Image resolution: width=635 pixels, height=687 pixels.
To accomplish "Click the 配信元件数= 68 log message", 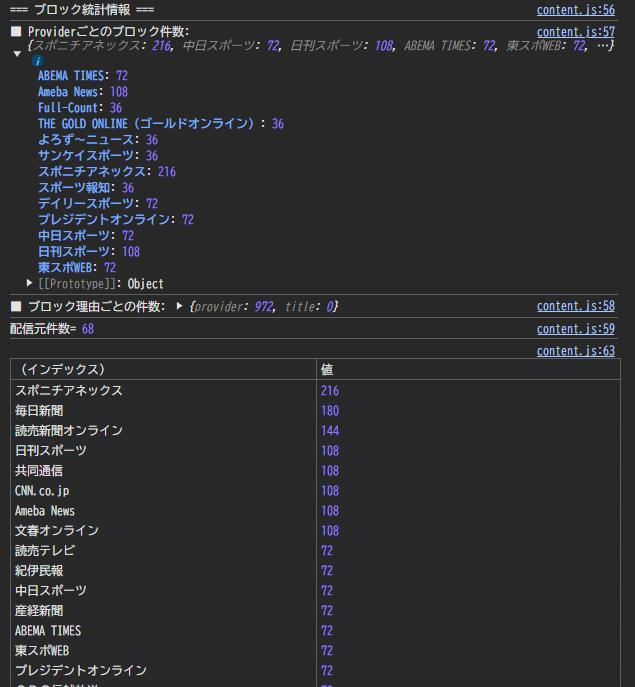I will point(52,329).
